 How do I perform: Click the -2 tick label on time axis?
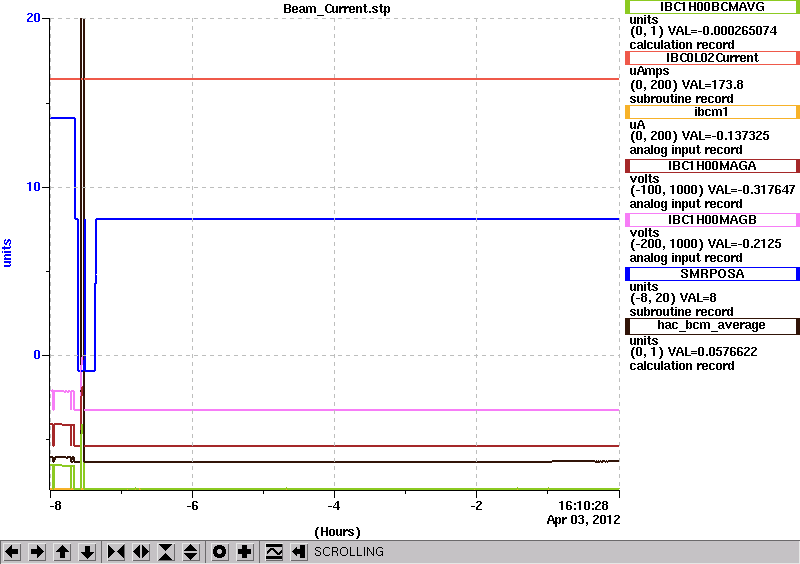476,506
